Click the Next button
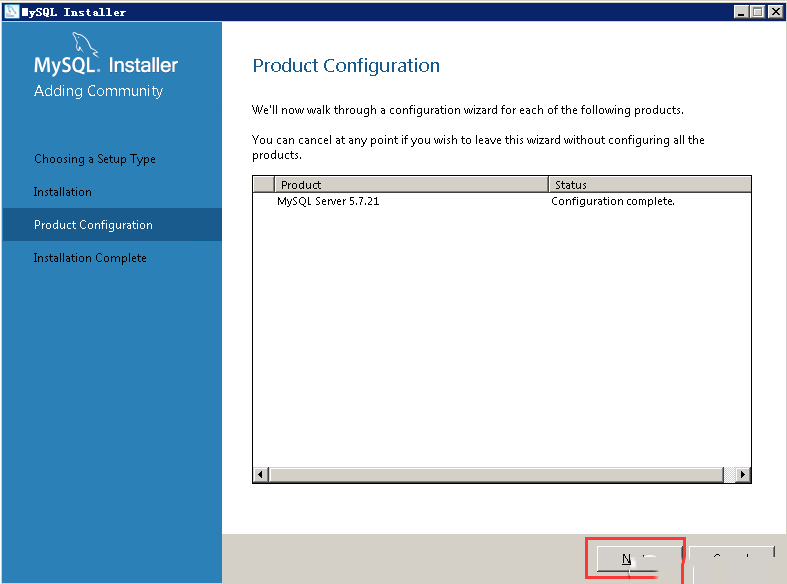Viewport: 787px width, 584px height. 638,558
